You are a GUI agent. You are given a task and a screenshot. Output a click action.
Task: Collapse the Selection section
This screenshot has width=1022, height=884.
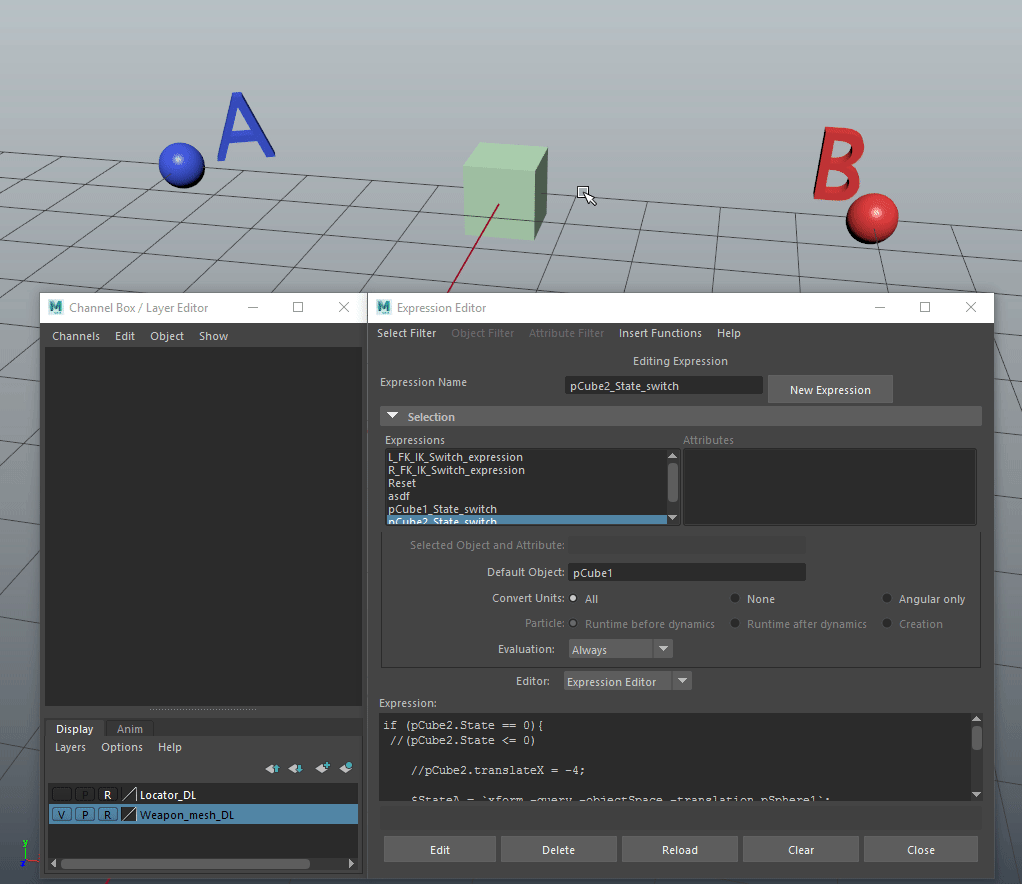pyautogui.click(x=393, y=416)
